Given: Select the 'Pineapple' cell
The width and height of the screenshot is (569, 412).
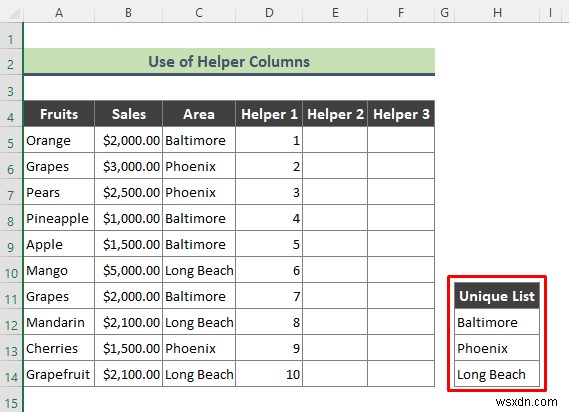Looking at the screenshot, I should (x=59, y=218).
